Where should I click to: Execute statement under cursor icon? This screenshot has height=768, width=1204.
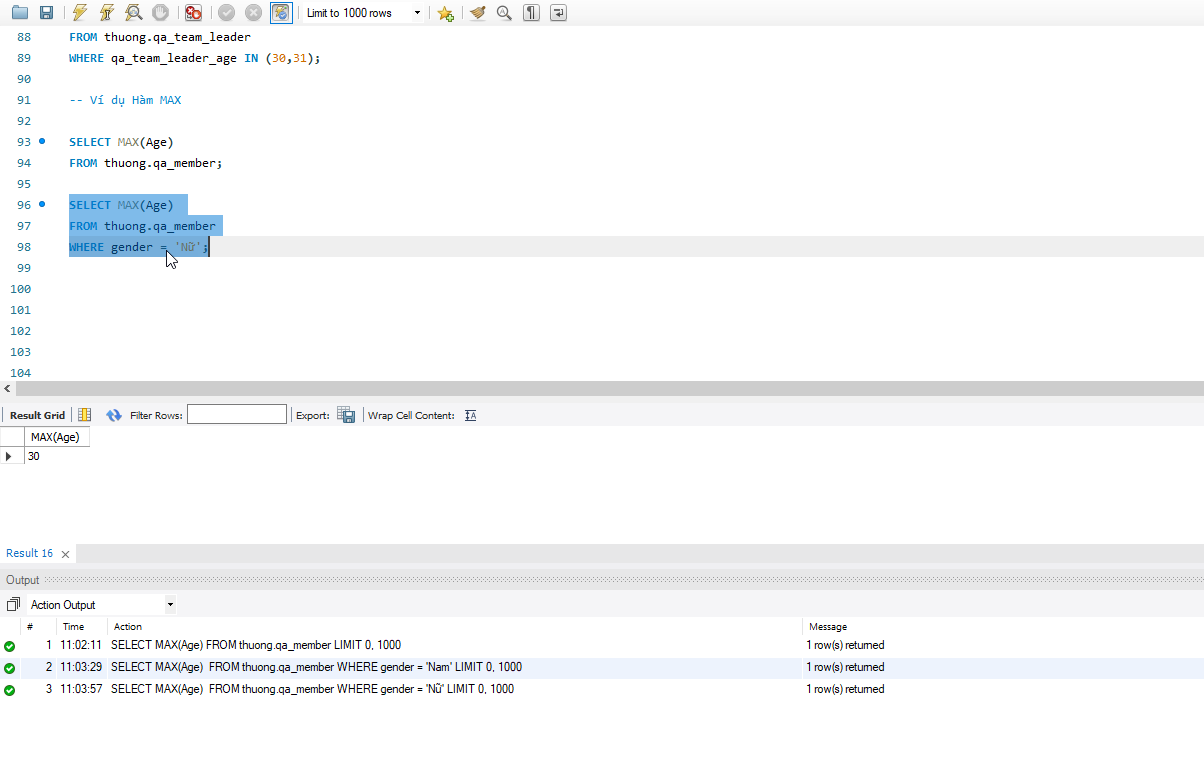tap(106, 13)
